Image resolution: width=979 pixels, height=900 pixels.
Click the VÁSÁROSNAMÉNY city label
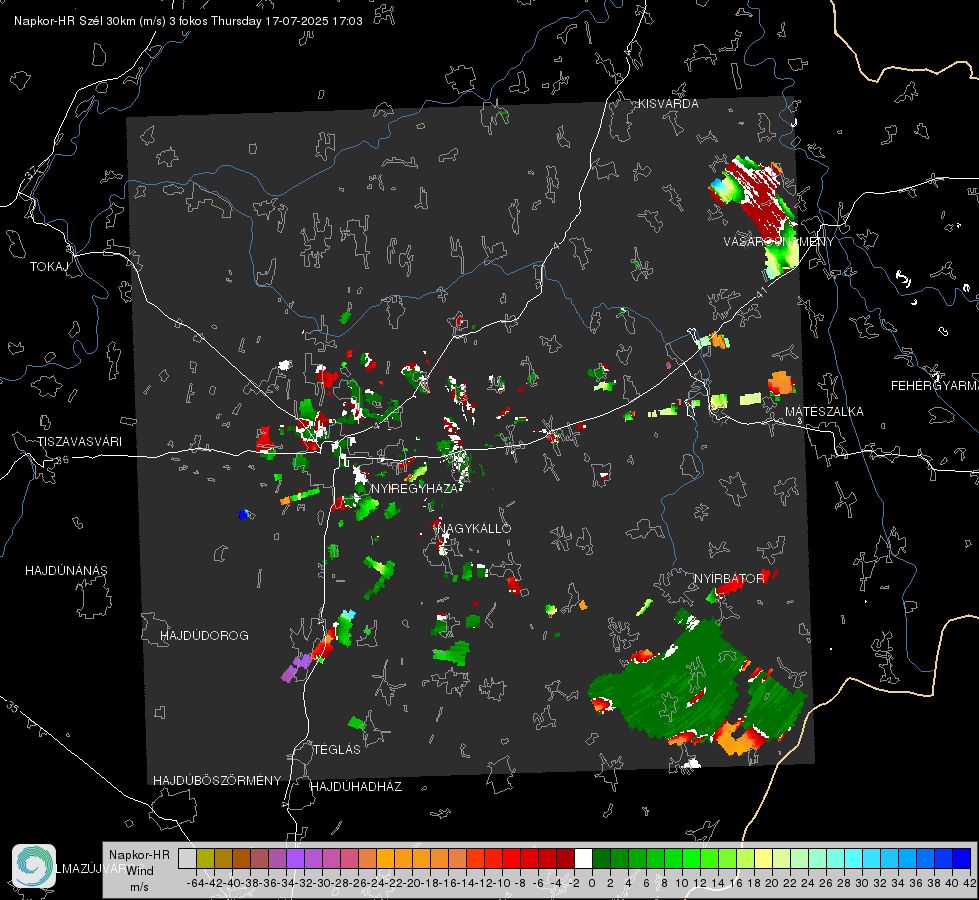(779, 242)
